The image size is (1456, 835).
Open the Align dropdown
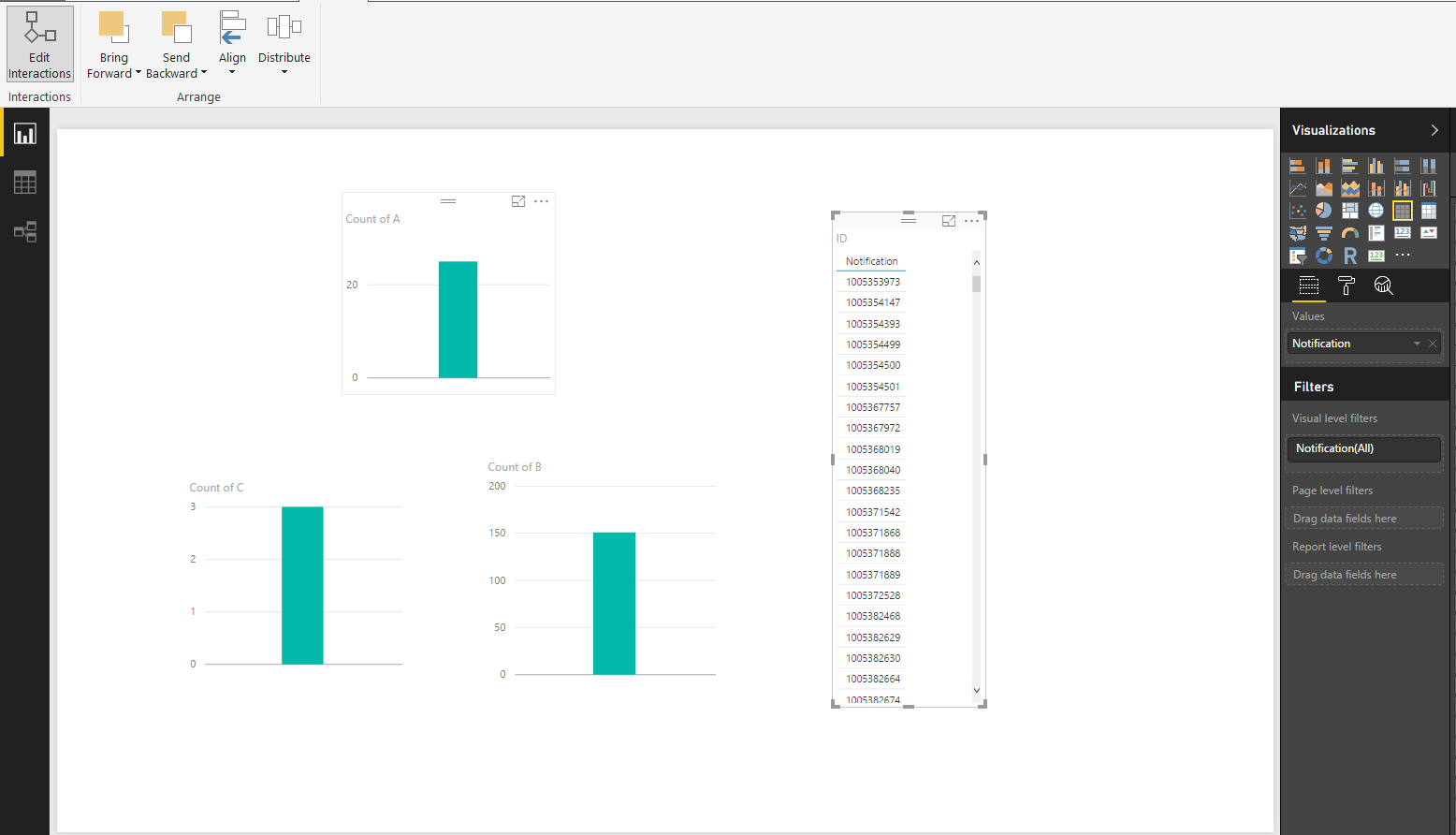[x=232, y=44]
